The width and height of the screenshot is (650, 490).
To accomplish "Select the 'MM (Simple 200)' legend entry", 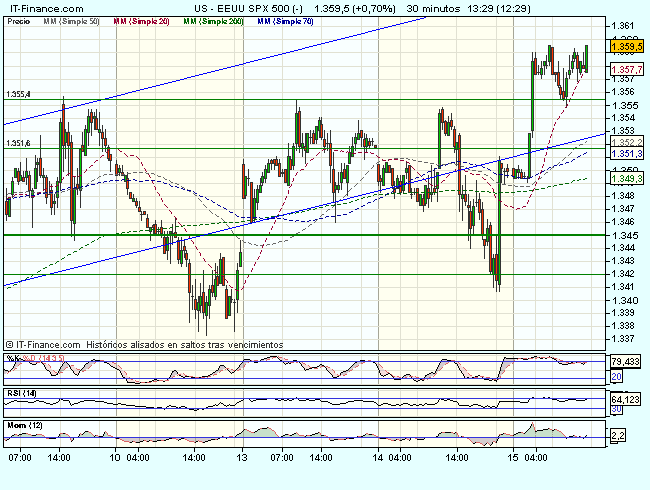I will [213, 22].
